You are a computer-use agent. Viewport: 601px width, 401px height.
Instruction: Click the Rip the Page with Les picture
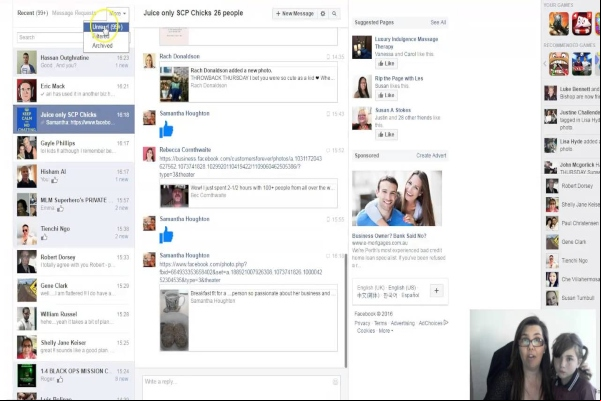[x=362, y=87]
